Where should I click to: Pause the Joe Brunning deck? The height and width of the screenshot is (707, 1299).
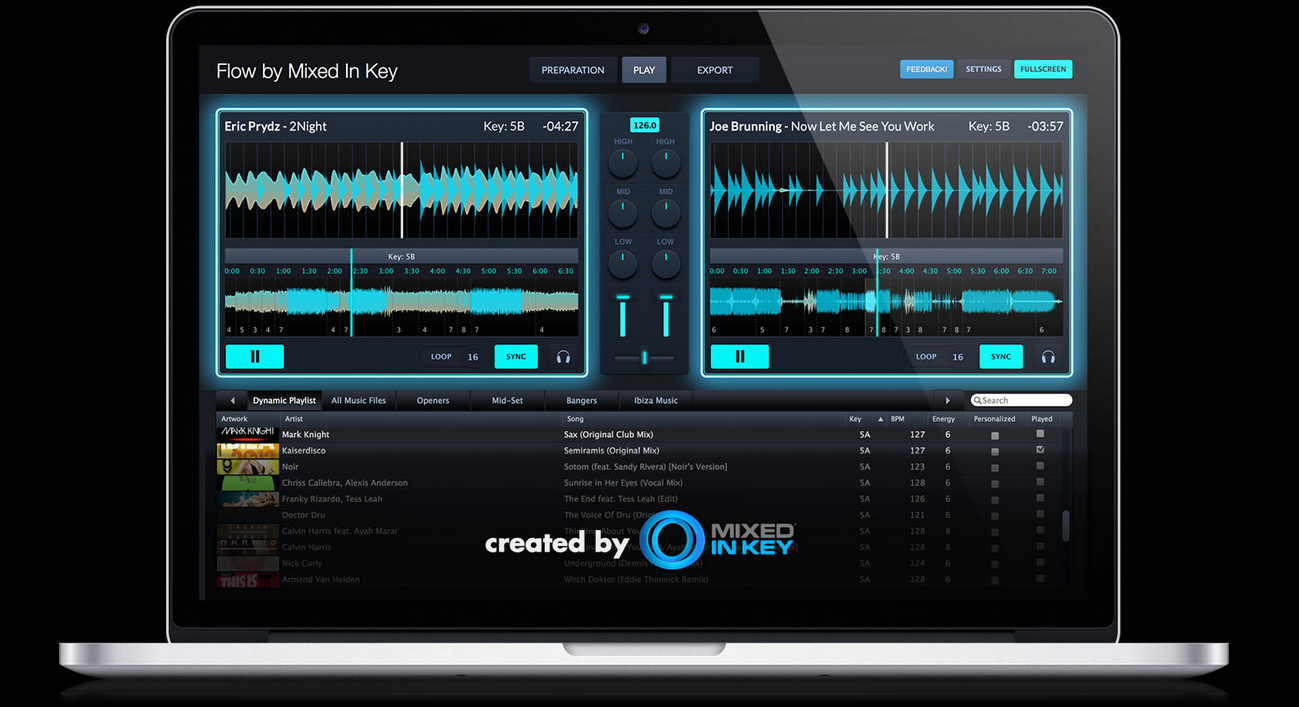[x=740, y=356]
